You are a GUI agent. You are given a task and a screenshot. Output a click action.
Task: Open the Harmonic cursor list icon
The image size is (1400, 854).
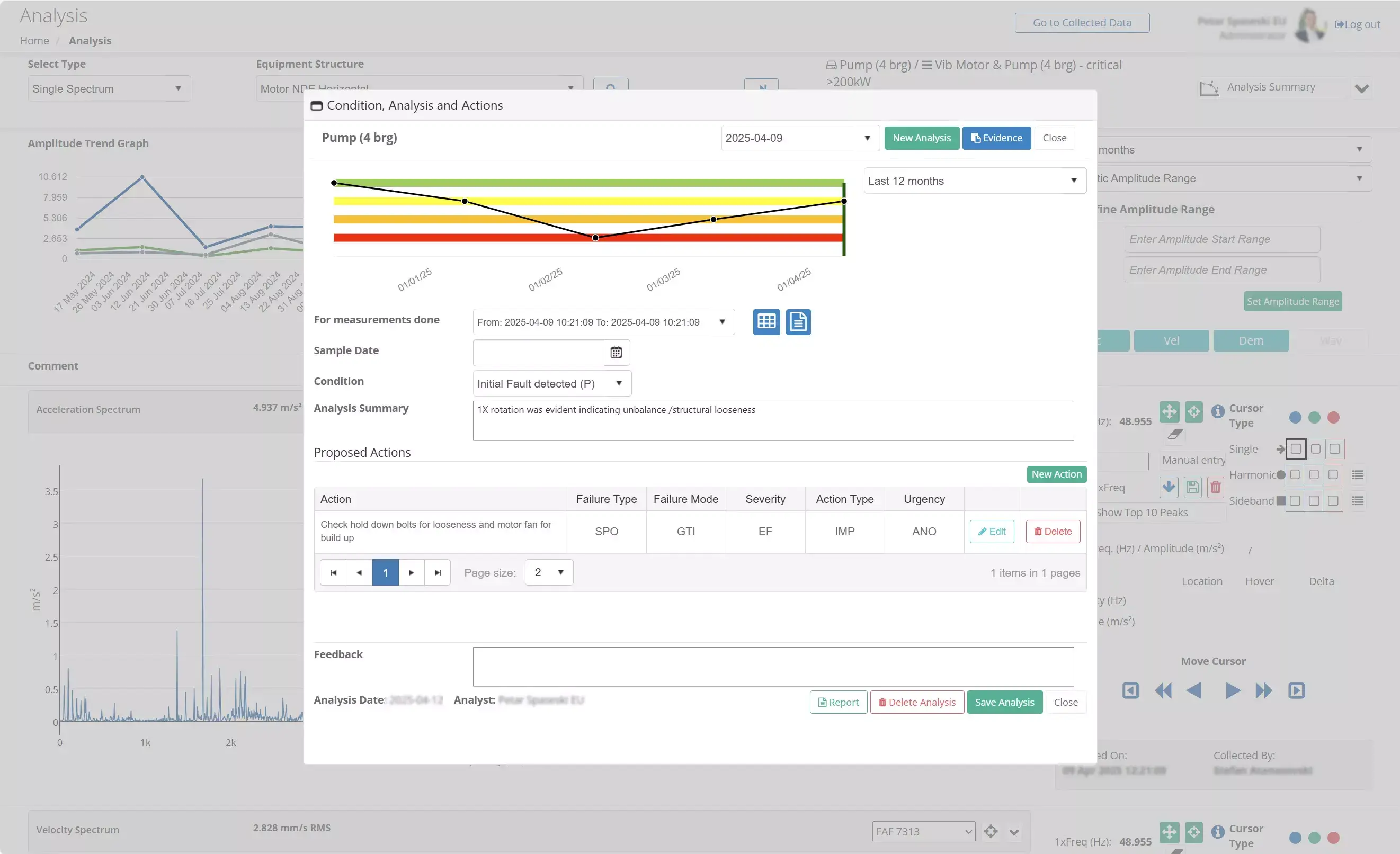click(x=1358, y=475)
